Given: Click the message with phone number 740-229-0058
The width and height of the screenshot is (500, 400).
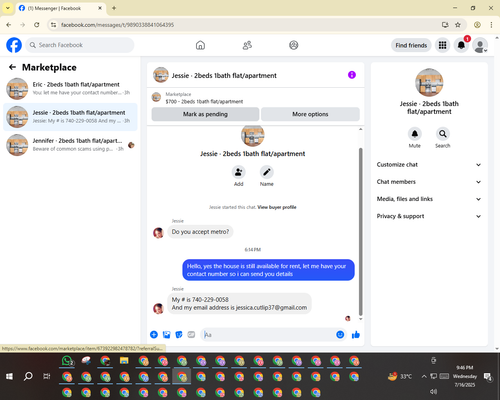Looking at the screenshot, I should (x=239, y=303).
